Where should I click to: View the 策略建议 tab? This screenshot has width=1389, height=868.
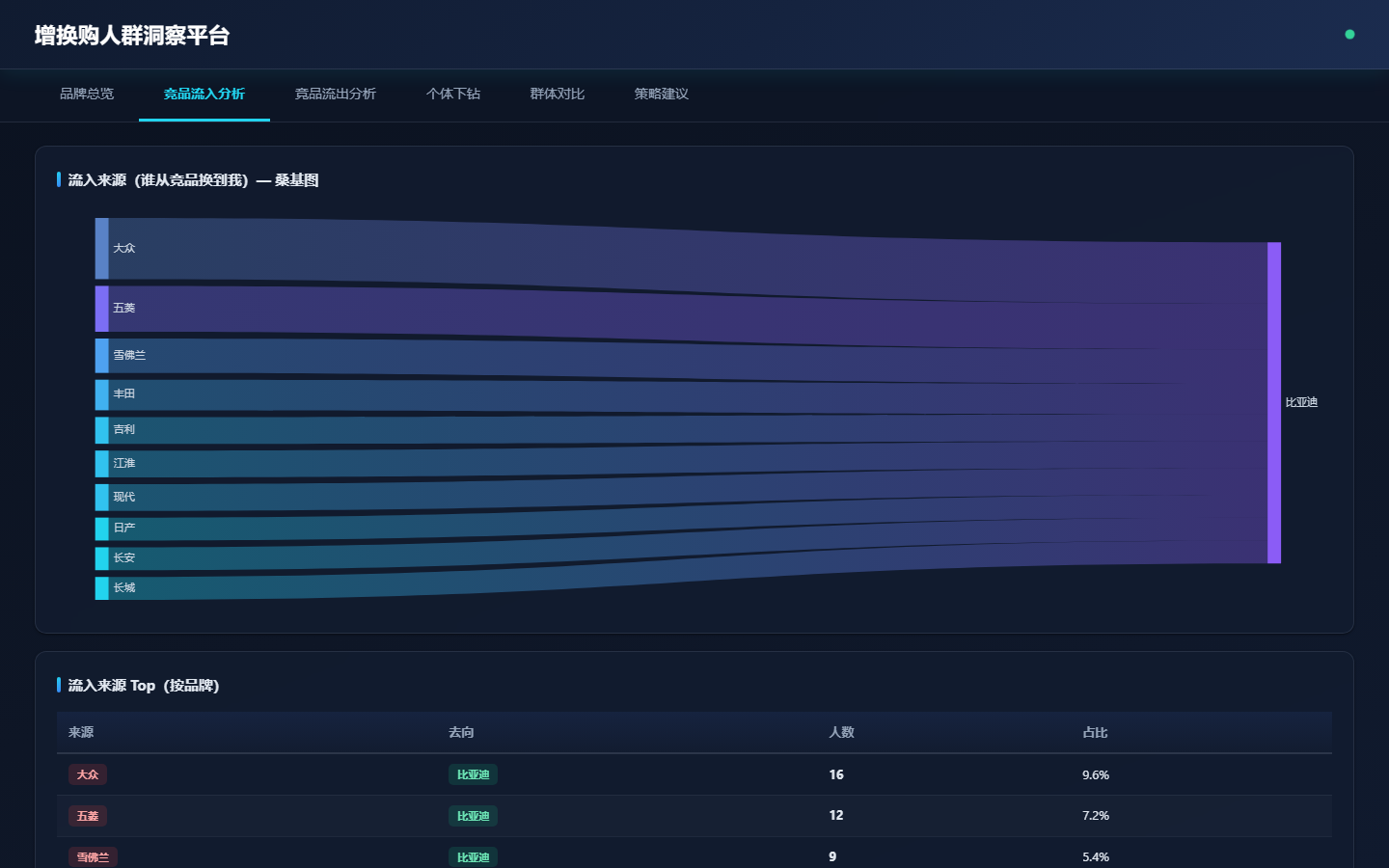tap(662, 94)
